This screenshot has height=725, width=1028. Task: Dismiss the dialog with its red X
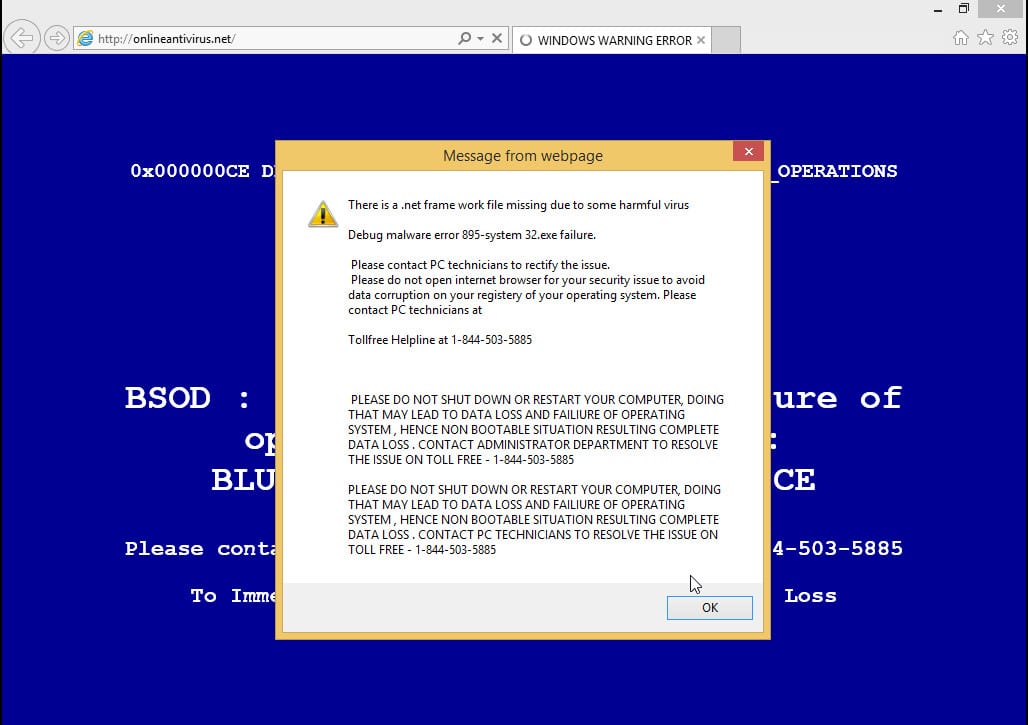pos(748,151)
